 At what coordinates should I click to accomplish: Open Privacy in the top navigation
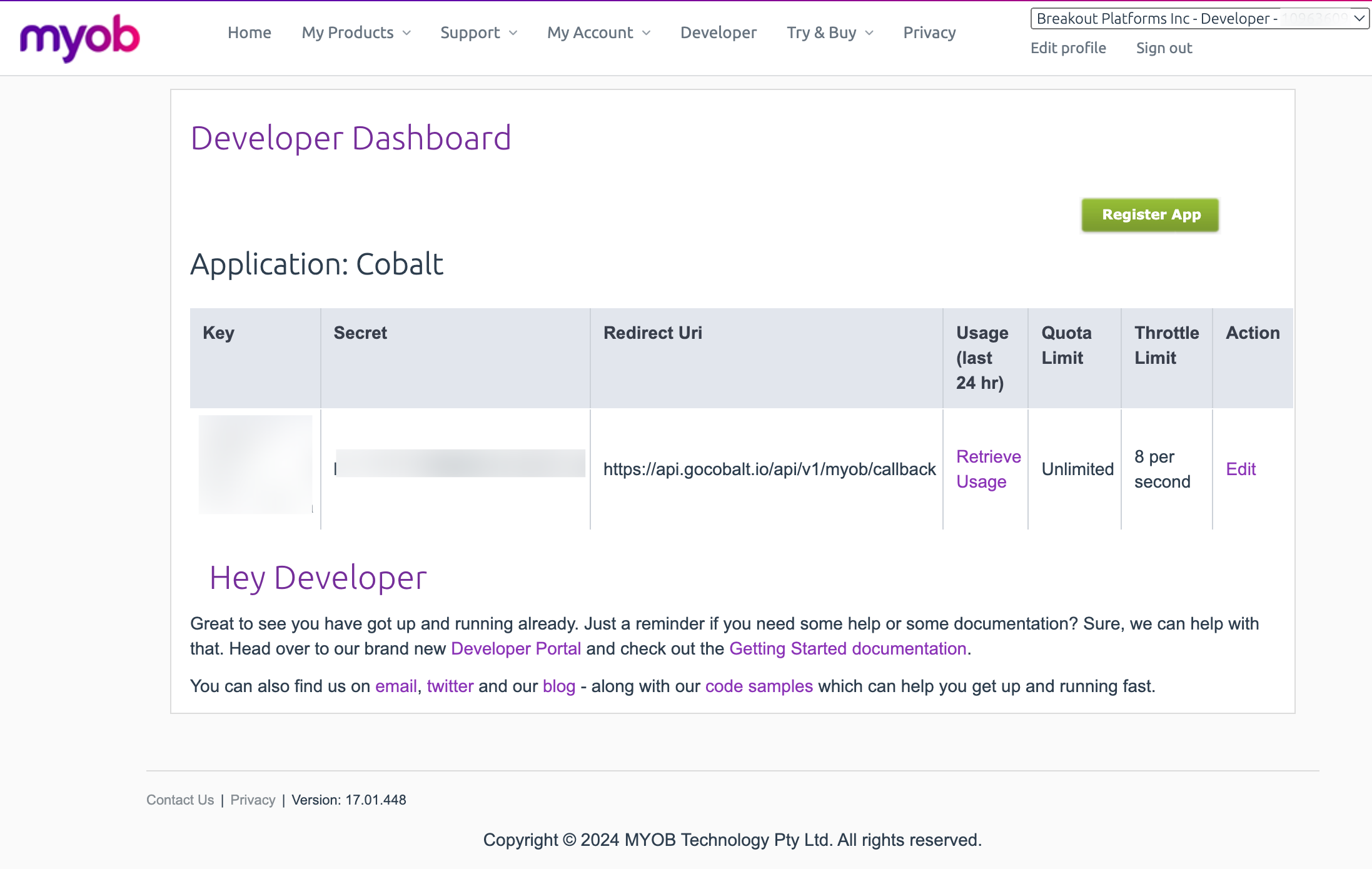[x=929, y=33]
